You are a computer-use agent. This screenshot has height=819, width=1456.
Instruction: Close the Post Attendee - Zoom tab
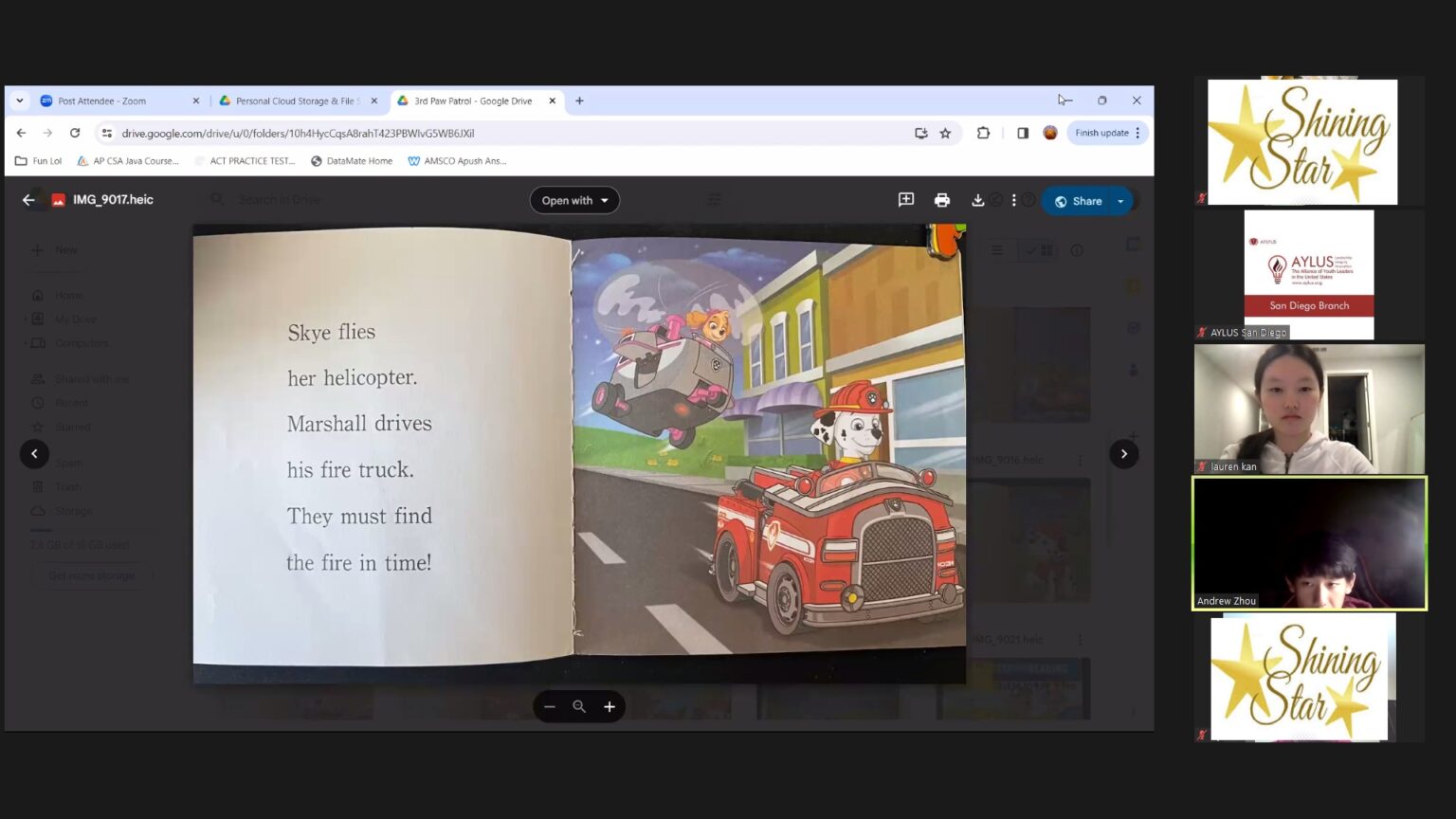[196, 100]
